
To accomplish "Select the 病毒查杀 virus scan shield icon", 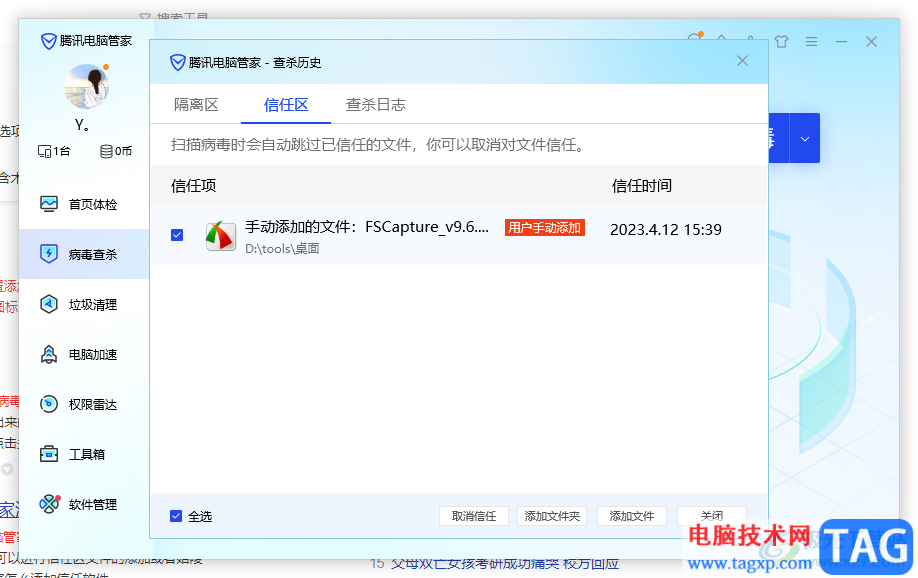I will [49, 254].
